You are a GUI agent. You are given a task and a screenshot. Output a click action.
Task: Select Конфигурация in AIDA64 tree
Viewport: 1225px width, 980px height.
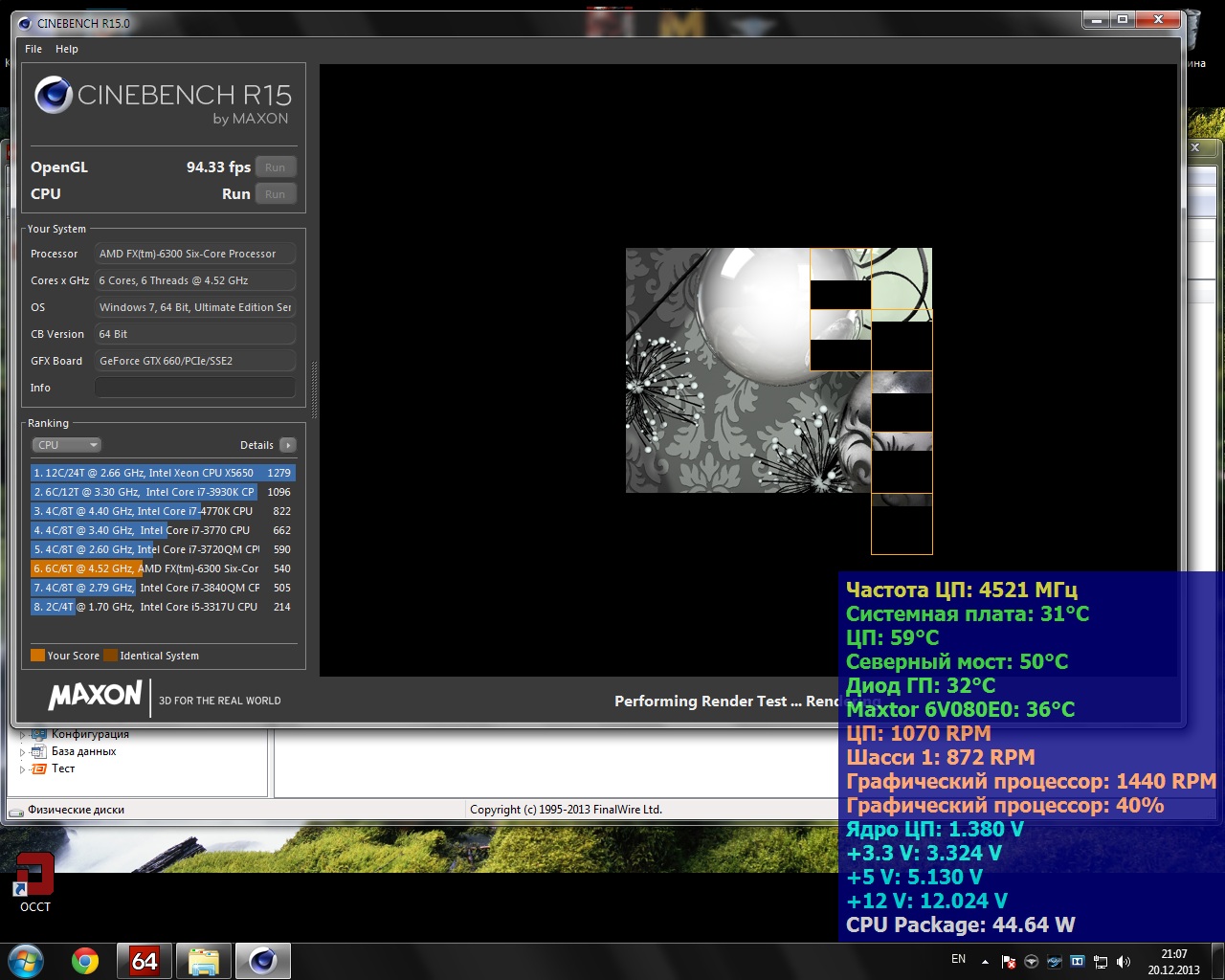pos(90,734)
